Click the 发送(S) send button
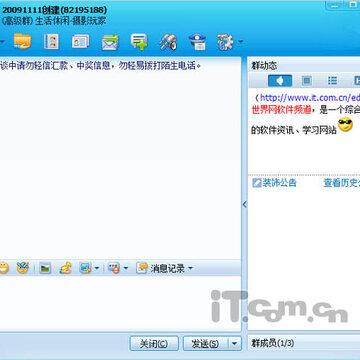 coord(205,343)
